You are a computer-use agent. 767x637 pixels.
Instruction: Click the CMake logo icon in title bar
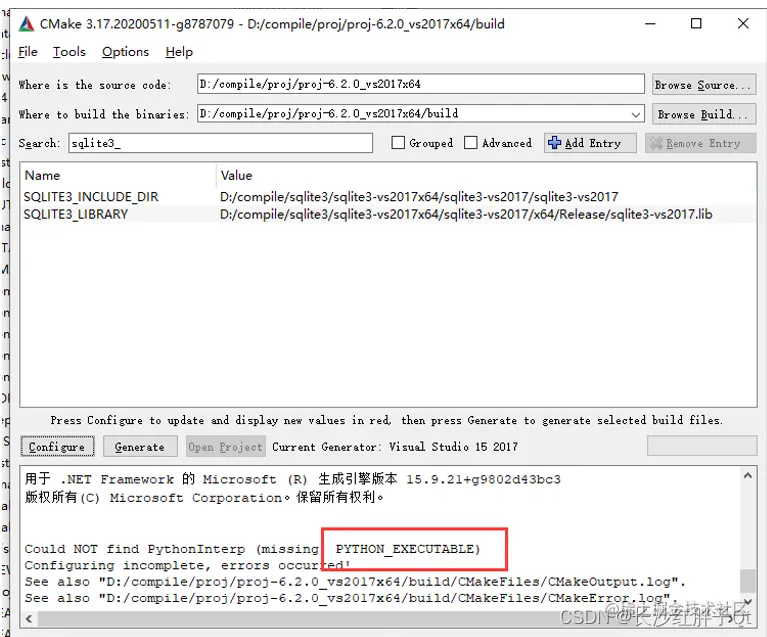tap(26, 24)
